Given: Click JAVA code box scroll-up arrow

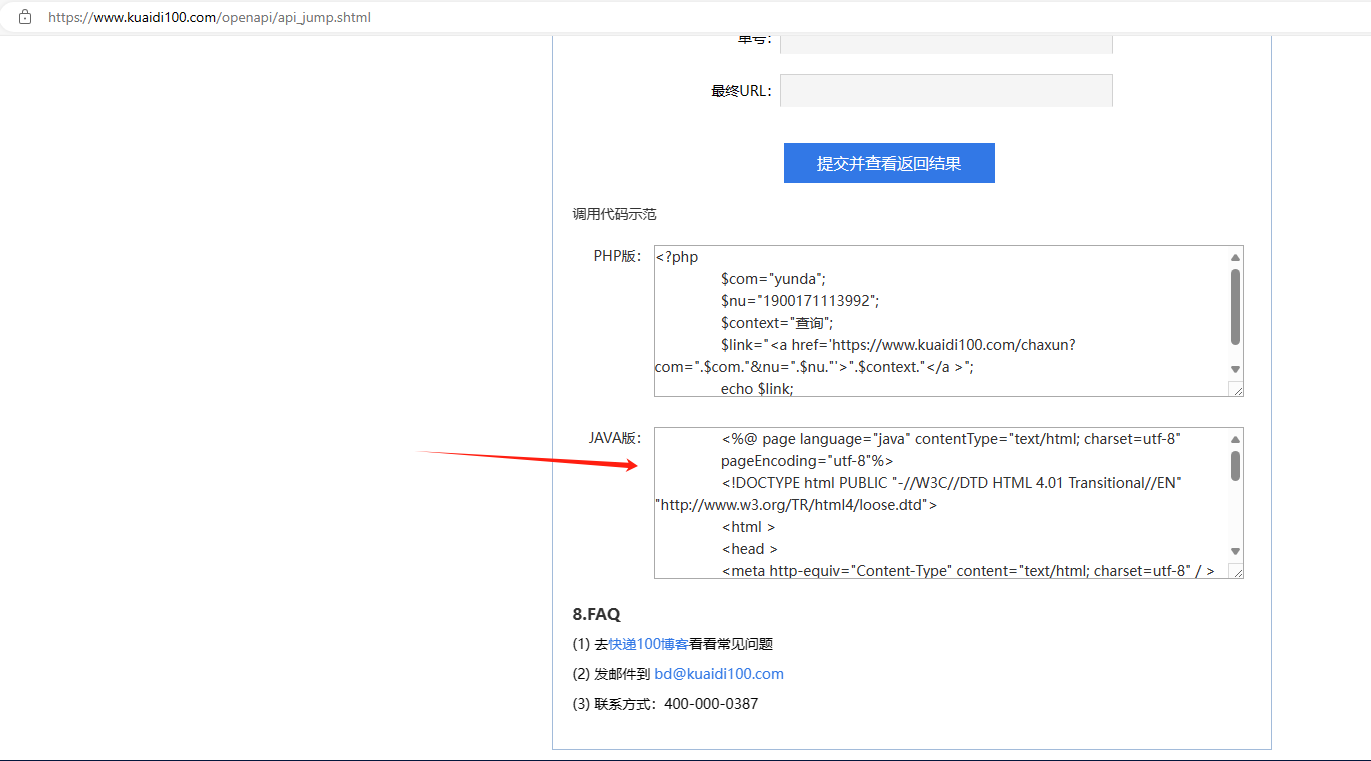Looking at the screenshot, I should pyautogui.click(x=1235, y=440).
